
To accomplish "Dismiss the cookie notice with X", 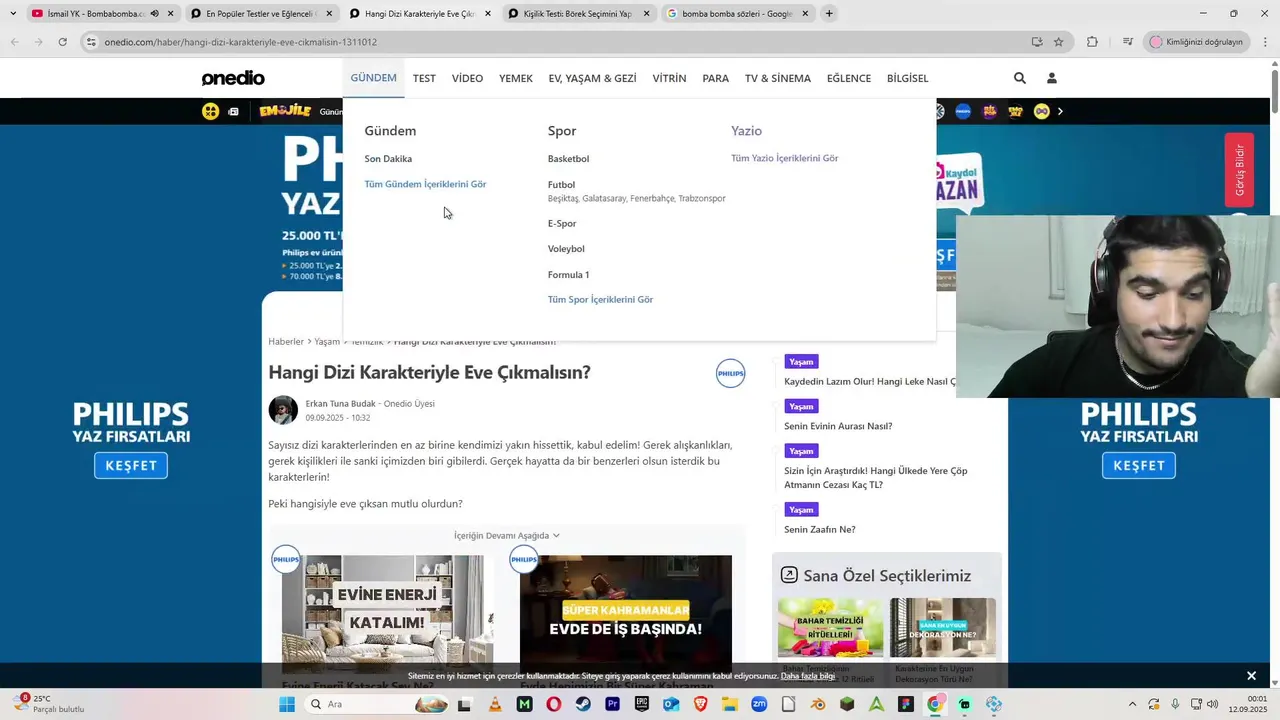I will (x=1251, y=676).
